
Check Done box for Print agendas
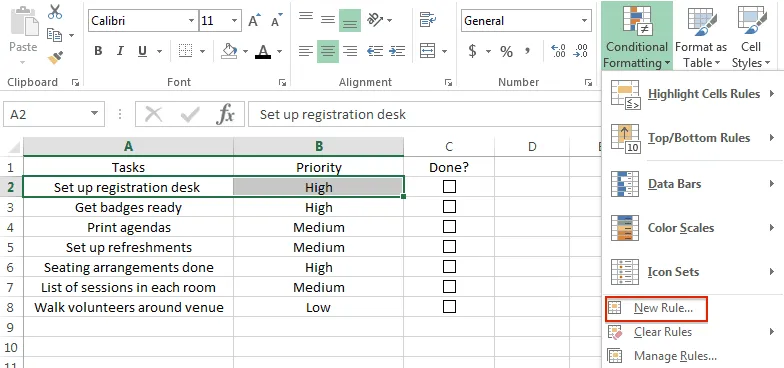coord(450,226)
